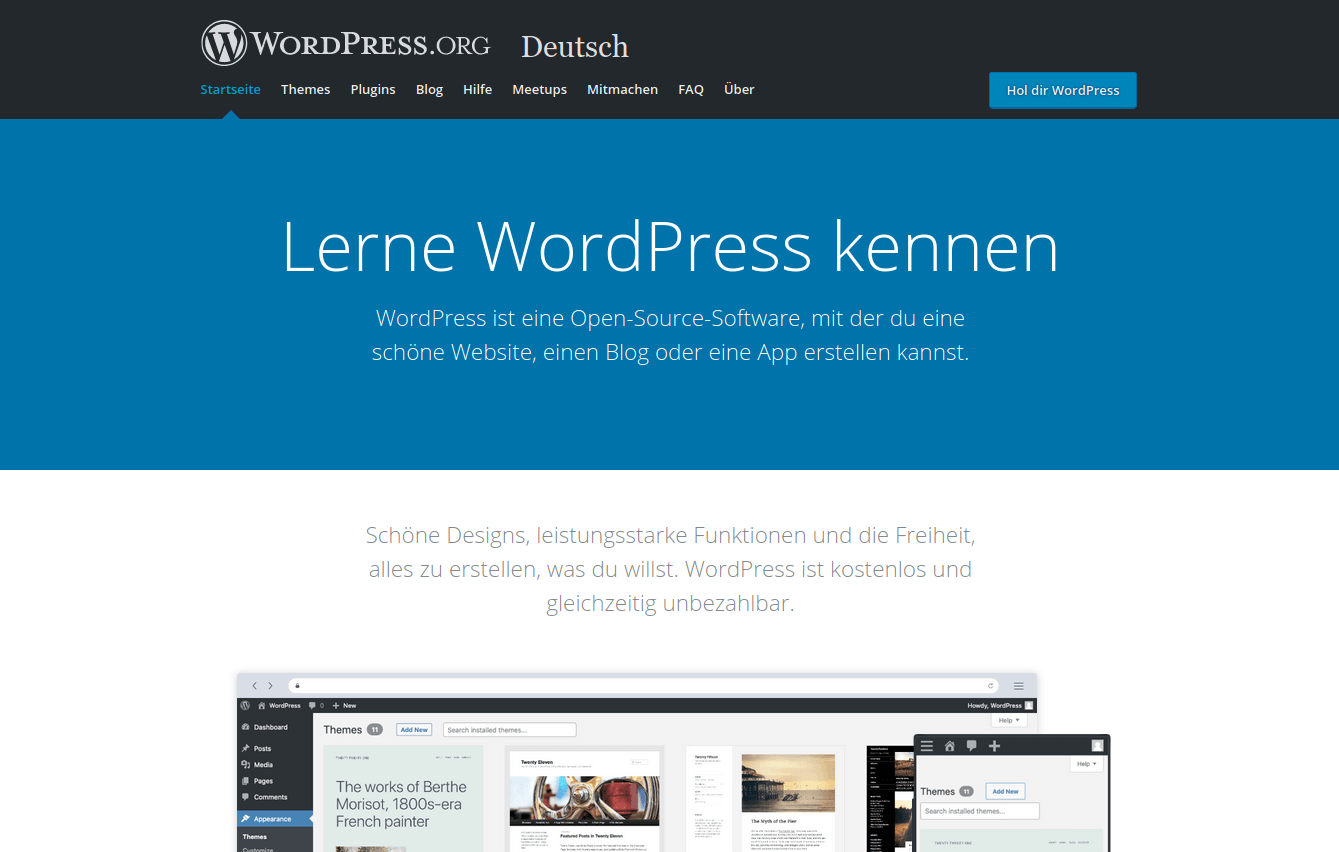Select the Twenty Eleven theme thumbnail
Screen dimensions: 1339x852
[x=585, y=798]
